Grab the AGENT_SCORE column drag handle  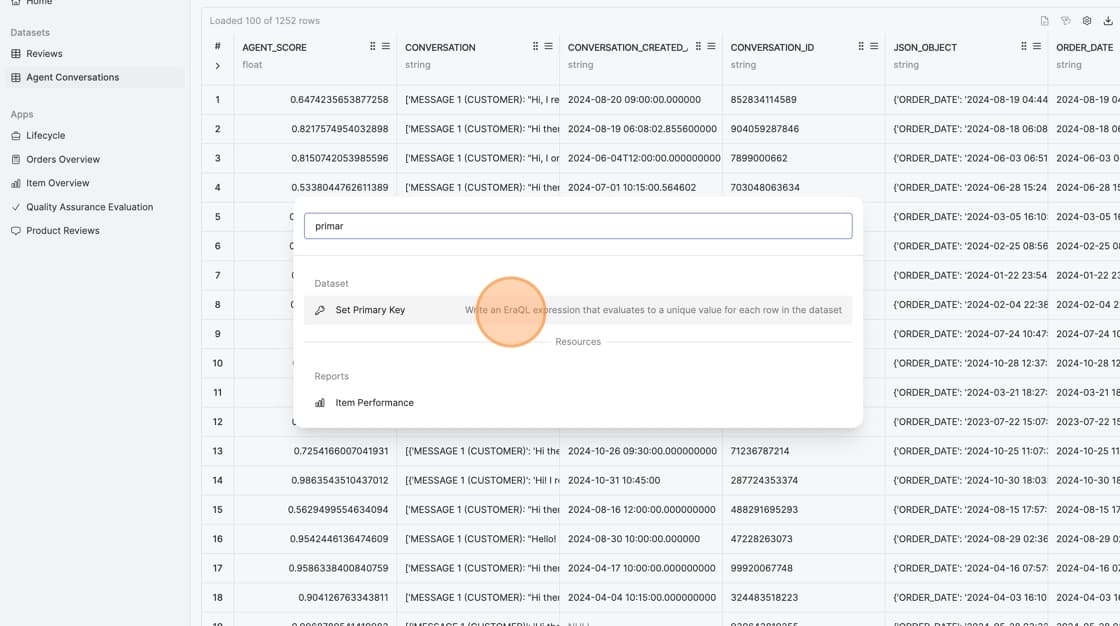point(373,47)
